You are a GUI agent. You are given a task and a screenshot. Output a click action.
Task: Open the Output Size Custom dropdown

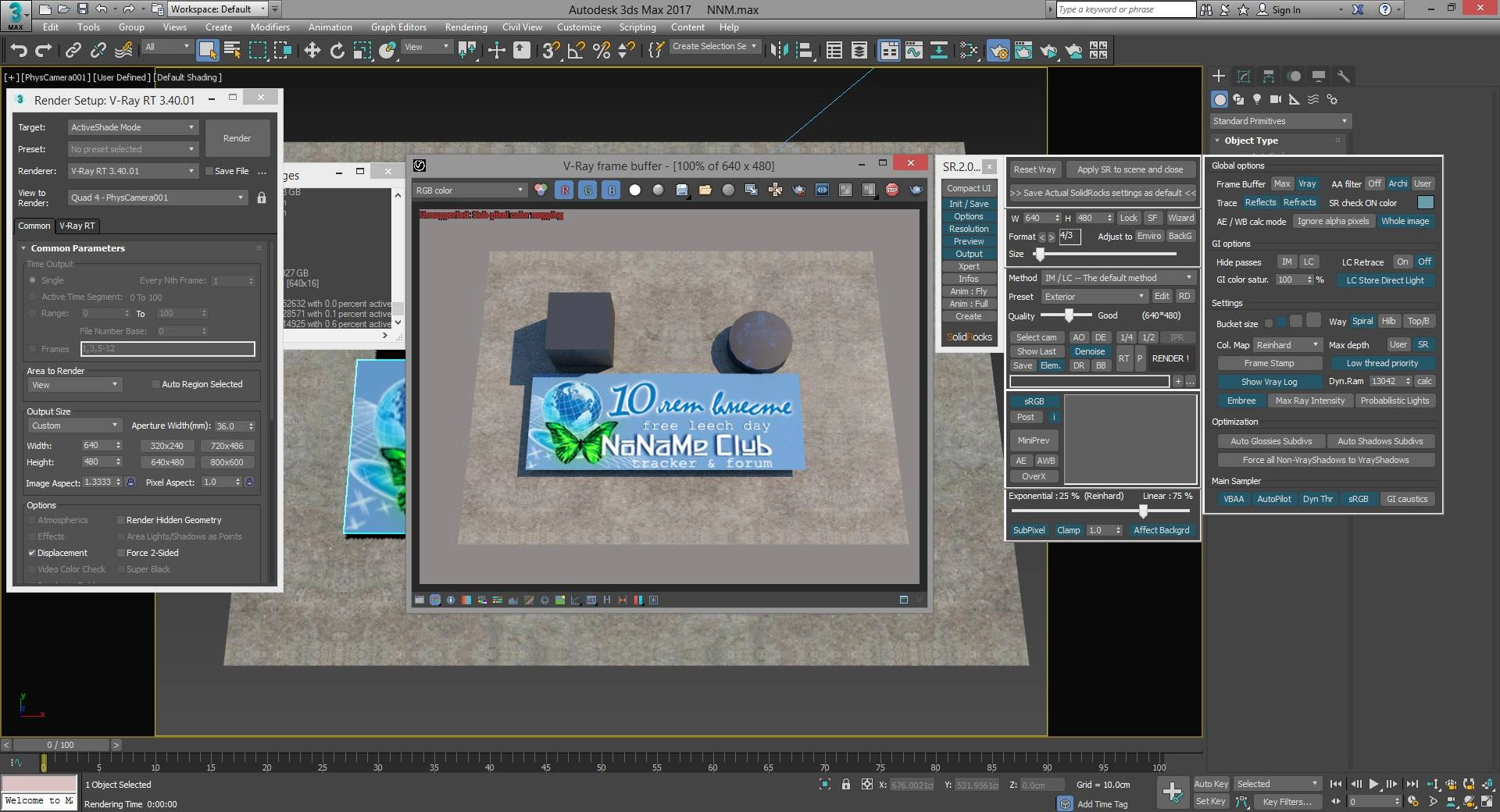click(74, 426)
